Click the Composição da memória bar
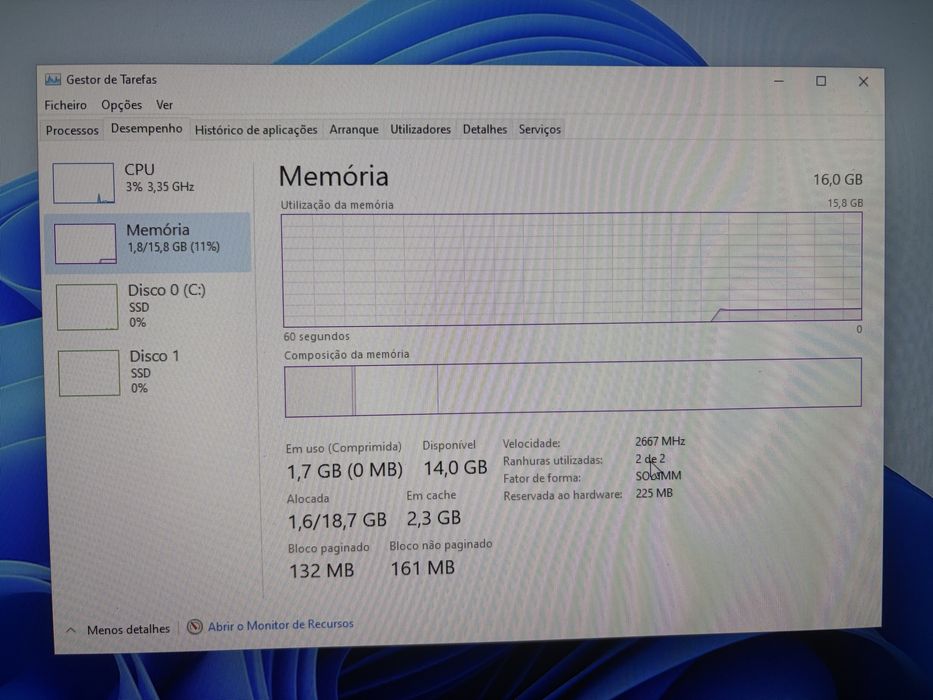933x700 pixels. (573, 388)
